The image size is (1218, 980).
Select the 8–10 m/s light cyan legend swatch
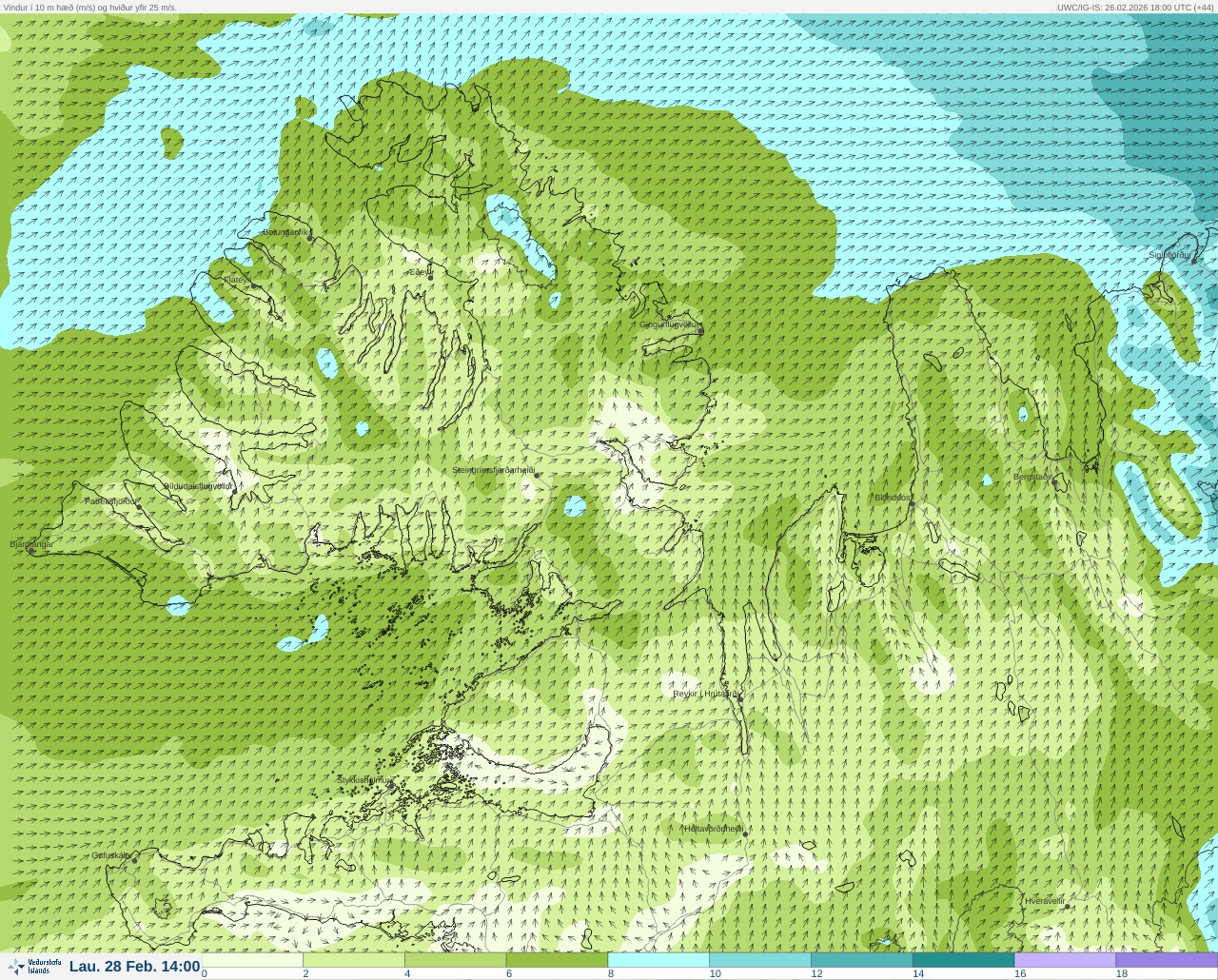tap(658, 960)
